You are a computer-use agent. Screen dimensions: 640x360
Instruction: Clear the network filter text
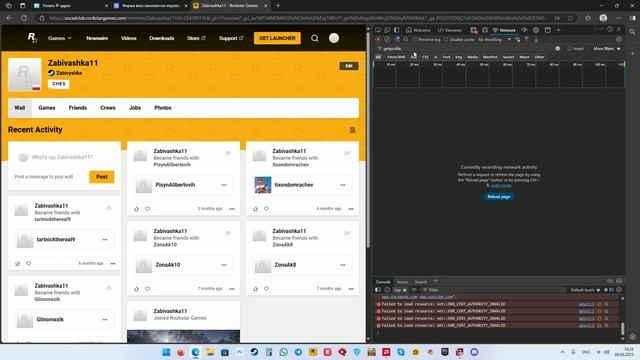coord(558,49)
